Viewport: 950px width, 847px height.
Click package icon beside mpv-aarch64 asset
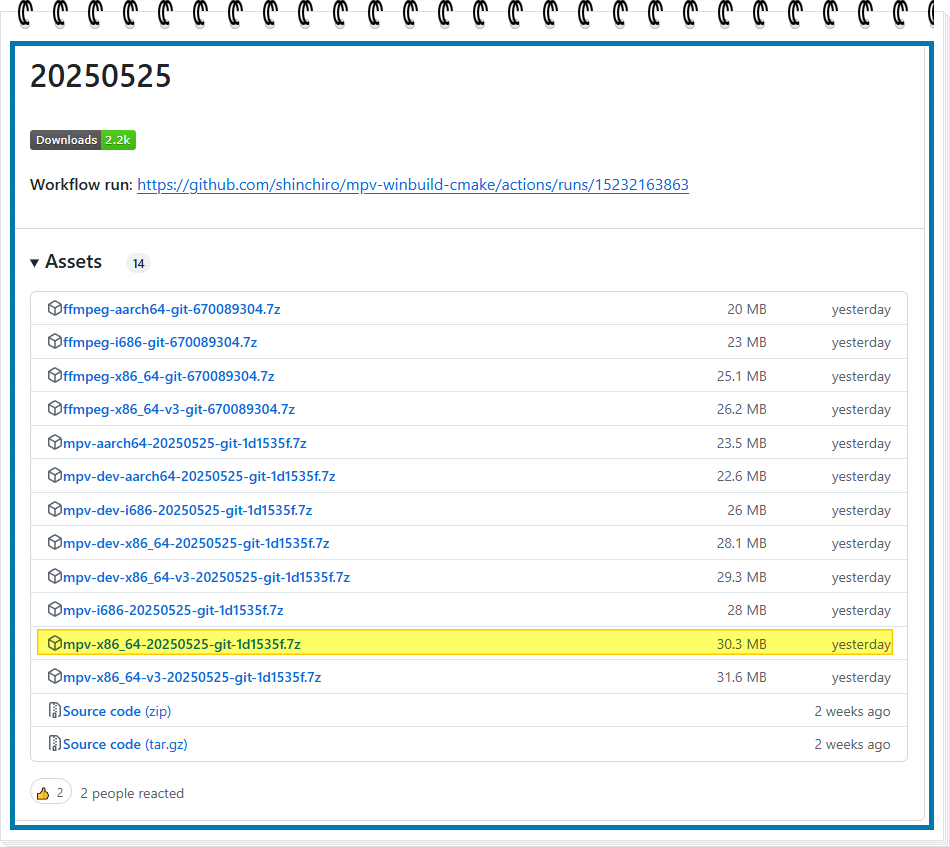55,443
